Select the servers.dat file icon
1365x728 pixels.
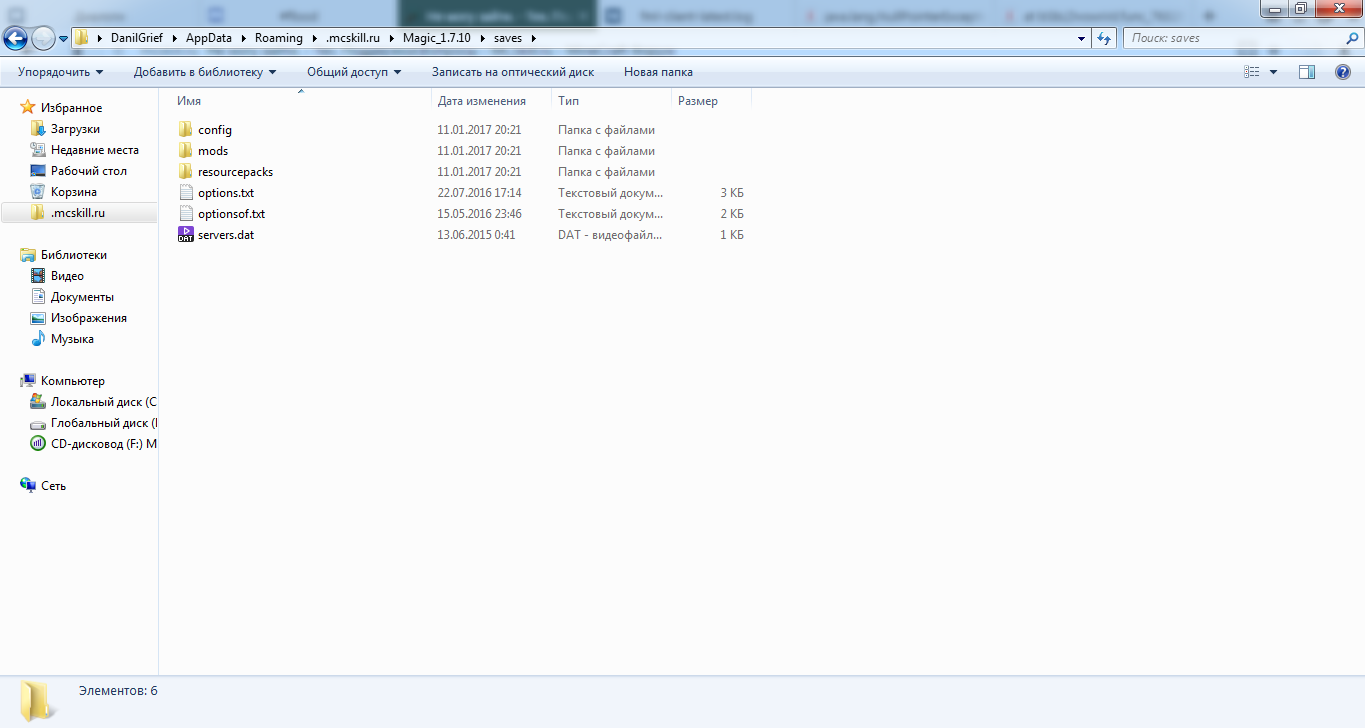point(185,235)
